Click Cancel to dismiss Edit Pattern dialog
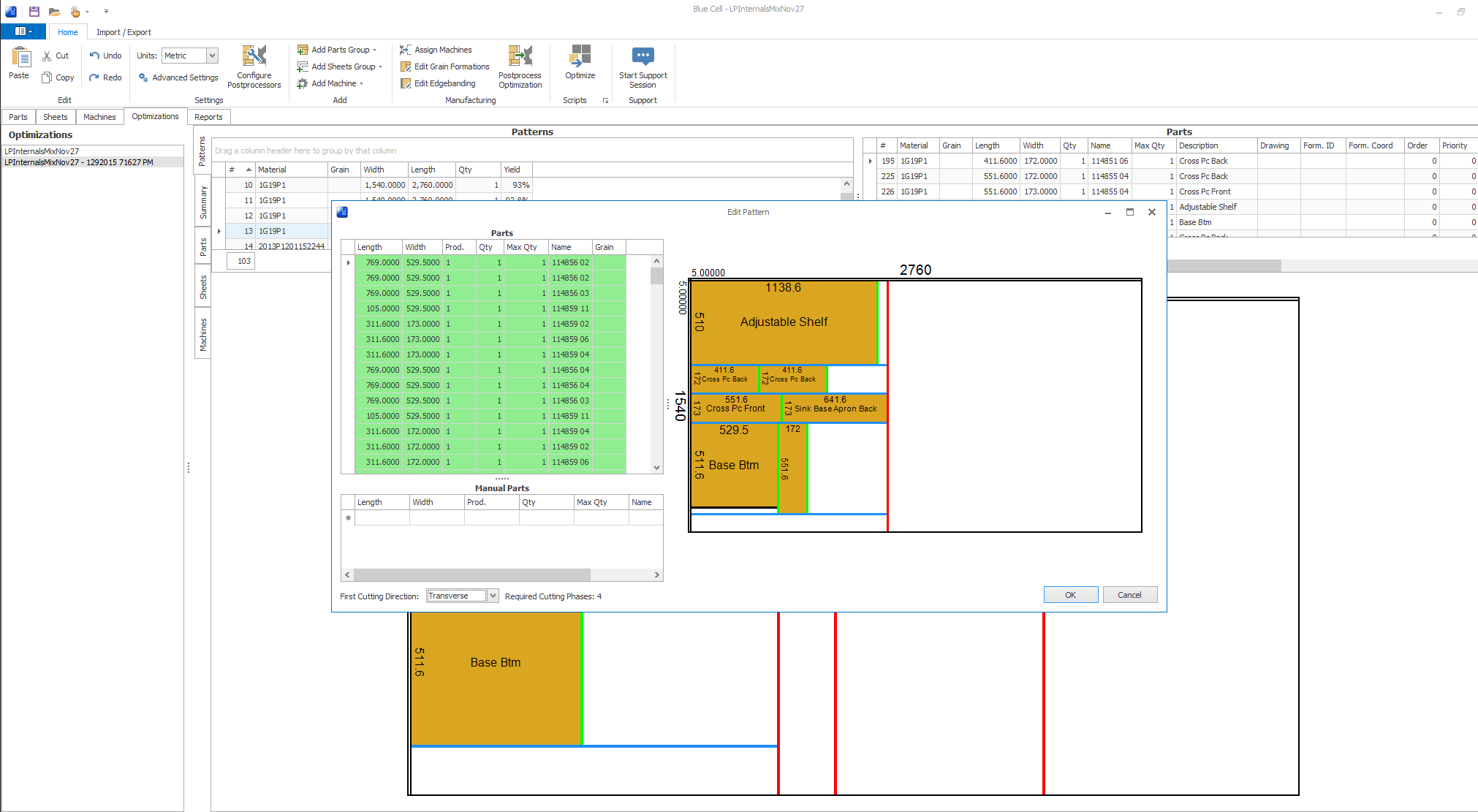Image resolution: width=1478 pixels, height=812 pixels. point(1128,595)
